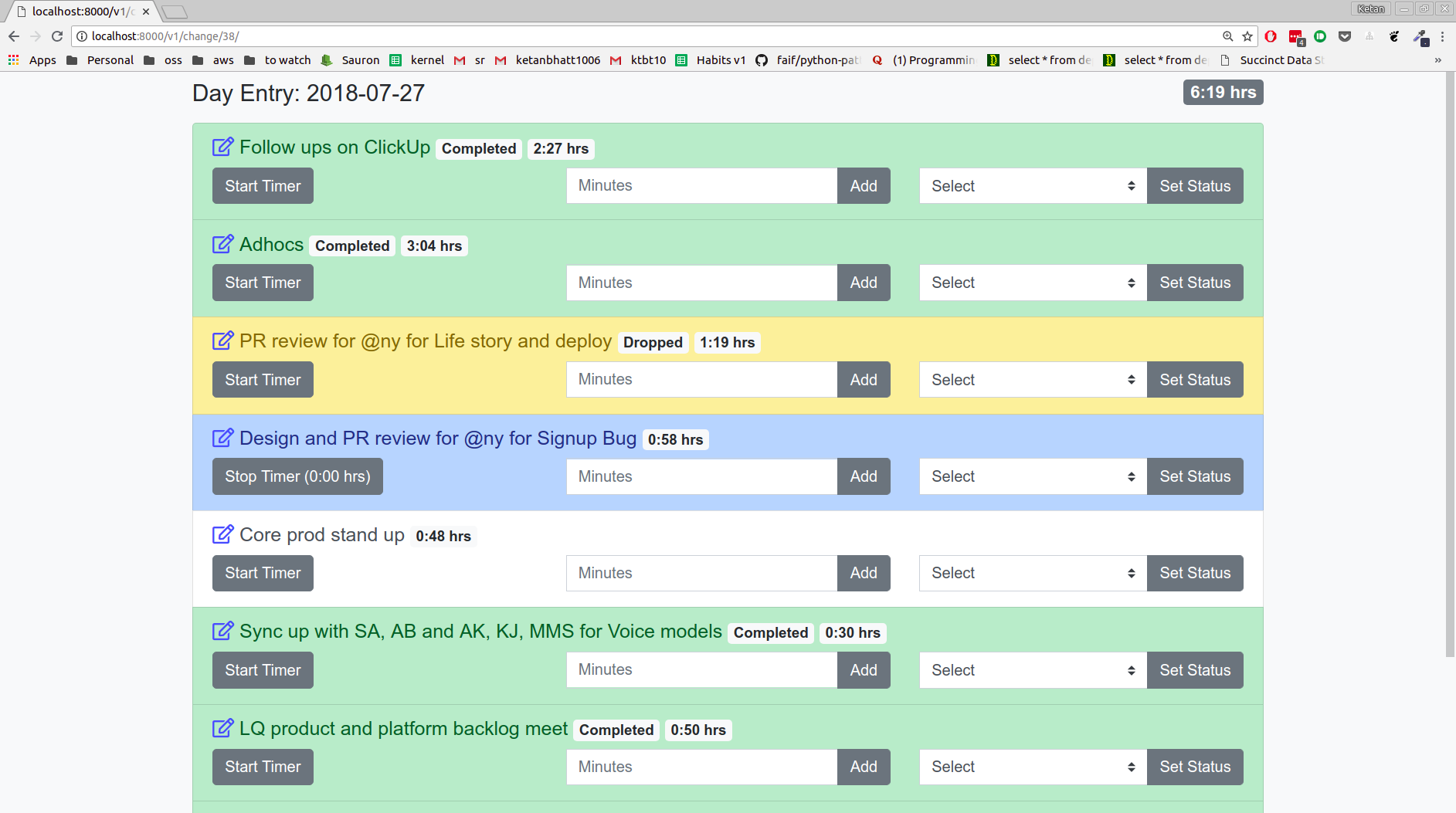Edit the Core prod stand up entry
Image resolution: width=1456 pixels, height=813 pixels.
222,534
